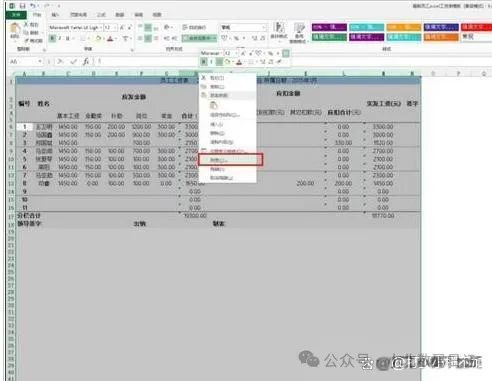Choose Cut in the context menu
This screenshot has width=492, height=381.
[x=228, y=78]
